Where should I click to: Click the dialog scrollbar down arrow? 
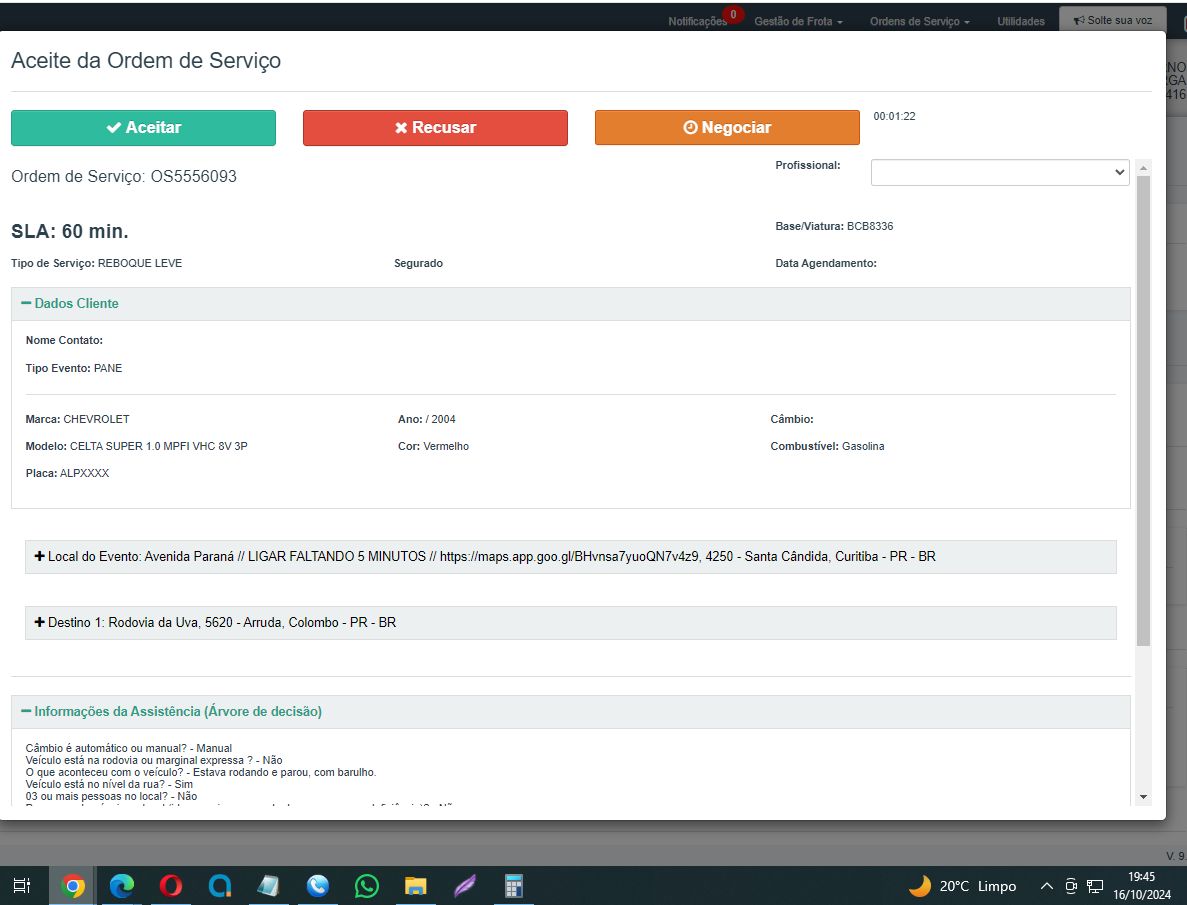click(1143, 797)
